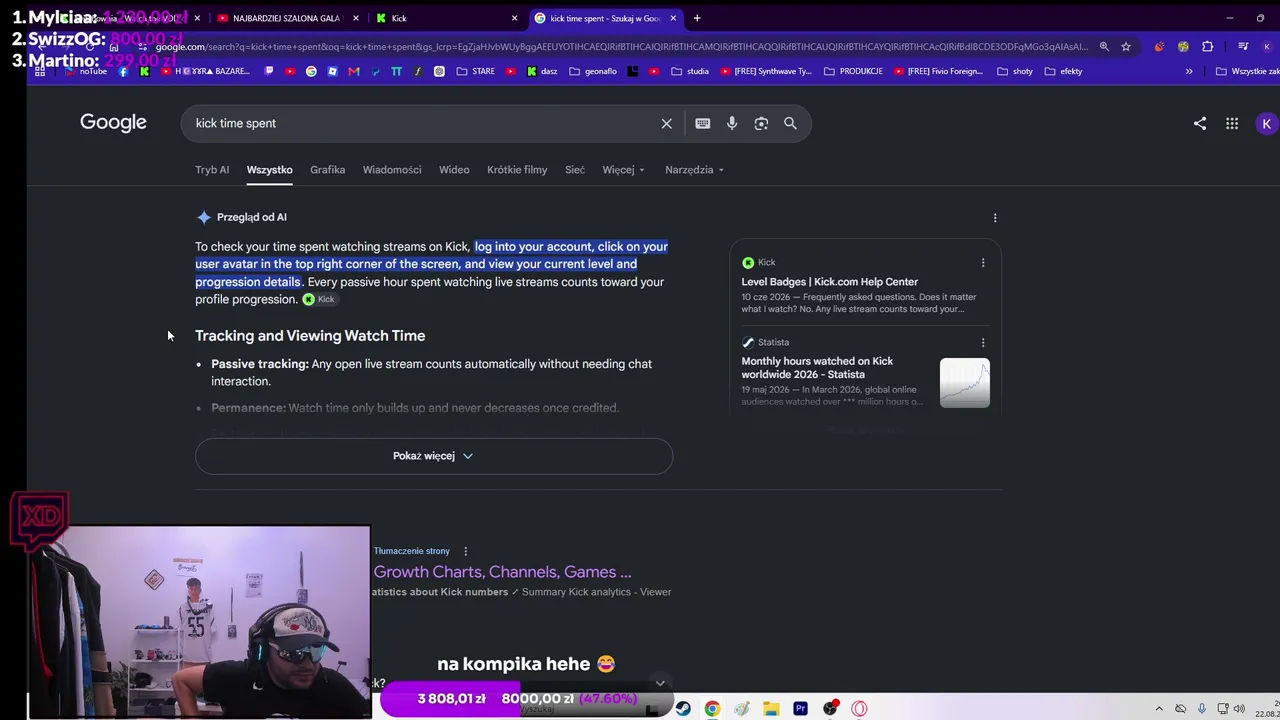Screen dimensions: 1280x720
Task: Clear the search query with the X
Action: [667, 123]
